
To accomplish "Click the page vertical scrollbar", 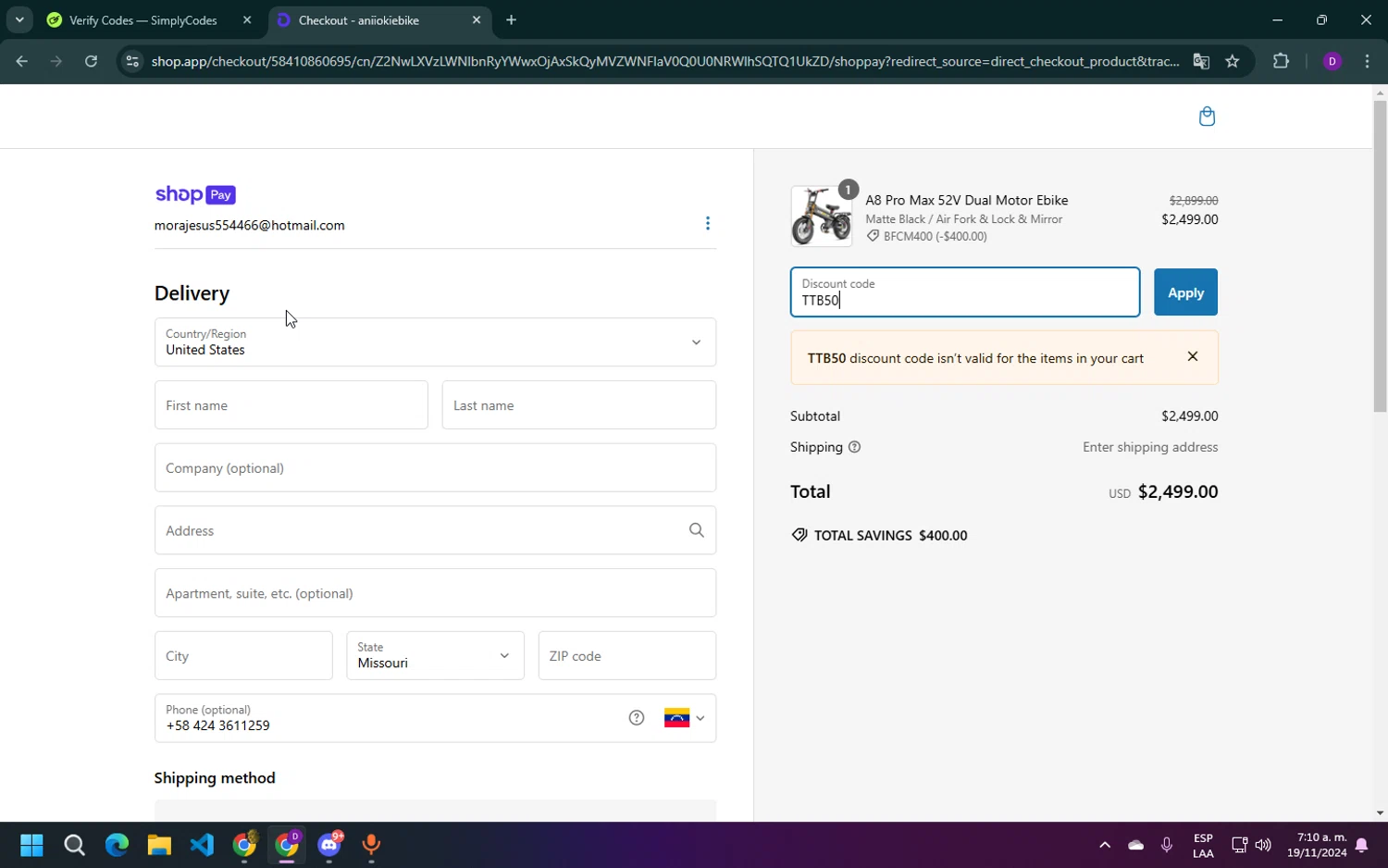I will (1380, 256).
